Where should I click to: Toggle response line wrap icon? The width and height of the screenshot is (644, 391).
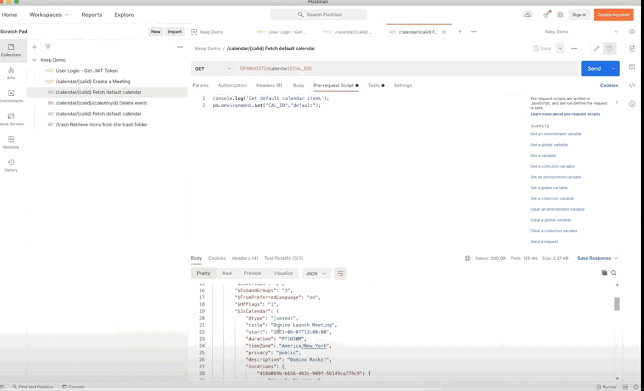point(340,273)
